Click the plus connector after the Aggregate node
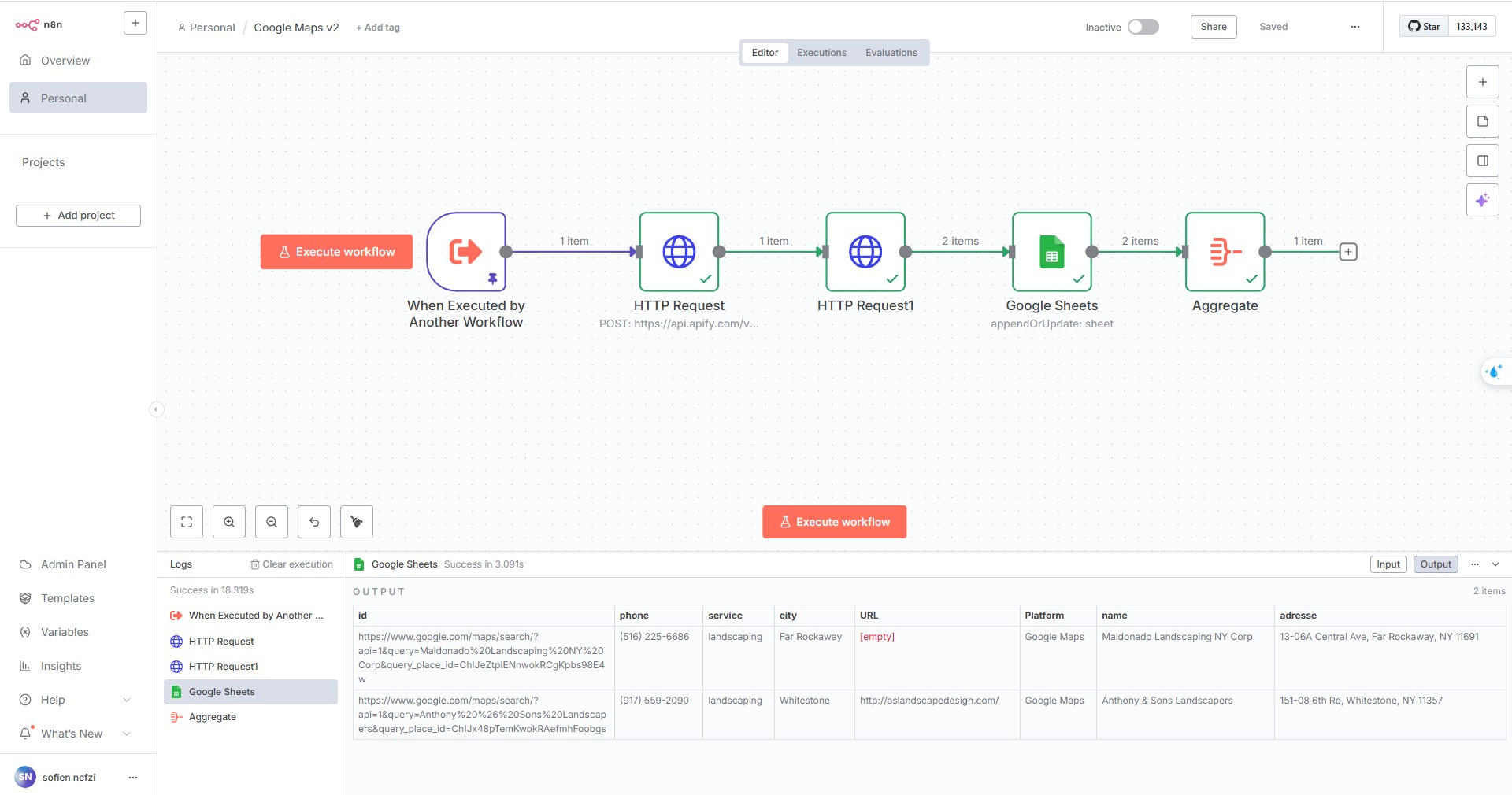The width and height of the screenshot is (1512, 795). [1348, 252]
